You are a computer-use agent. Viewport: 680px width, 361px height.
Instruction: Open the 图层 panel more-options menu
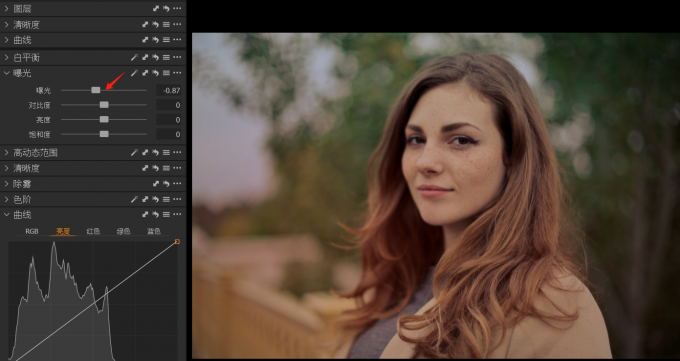(177, 9)
